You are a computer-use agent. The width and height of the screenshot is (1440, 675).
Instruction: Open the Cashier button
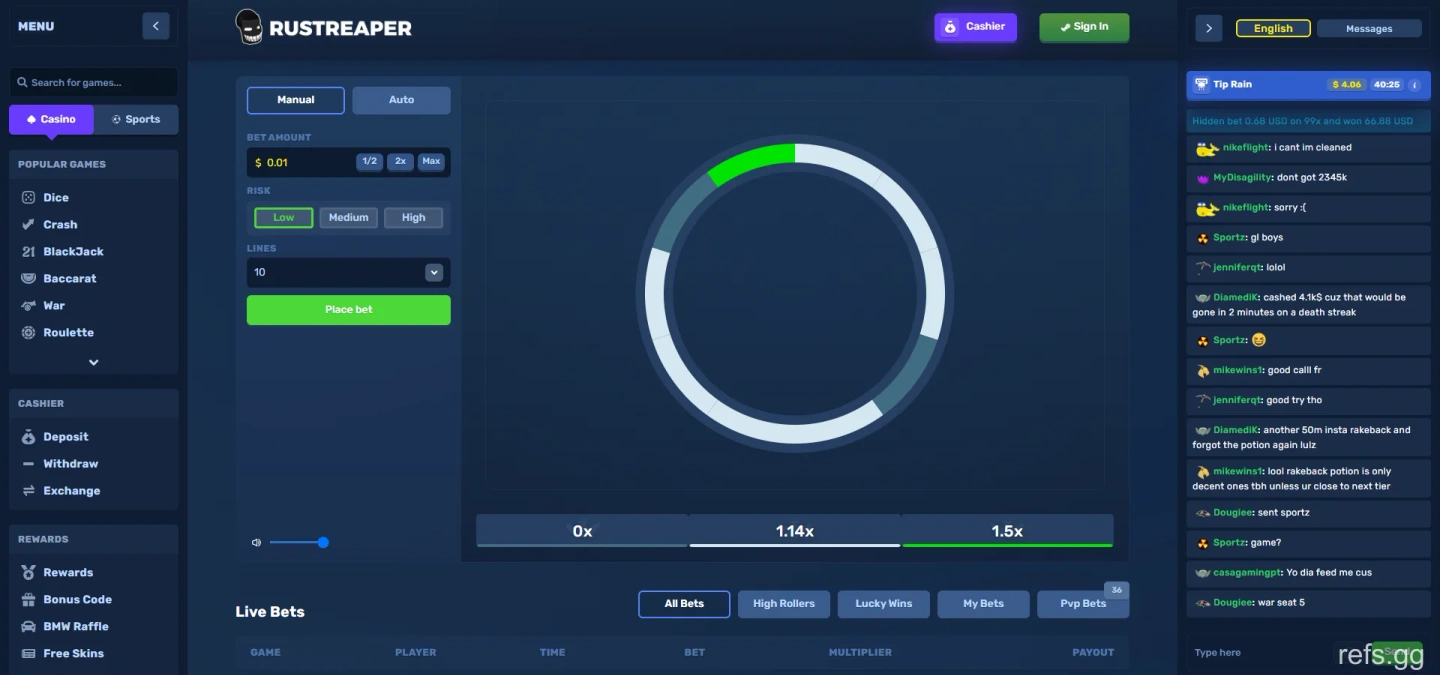pos(975,27)
